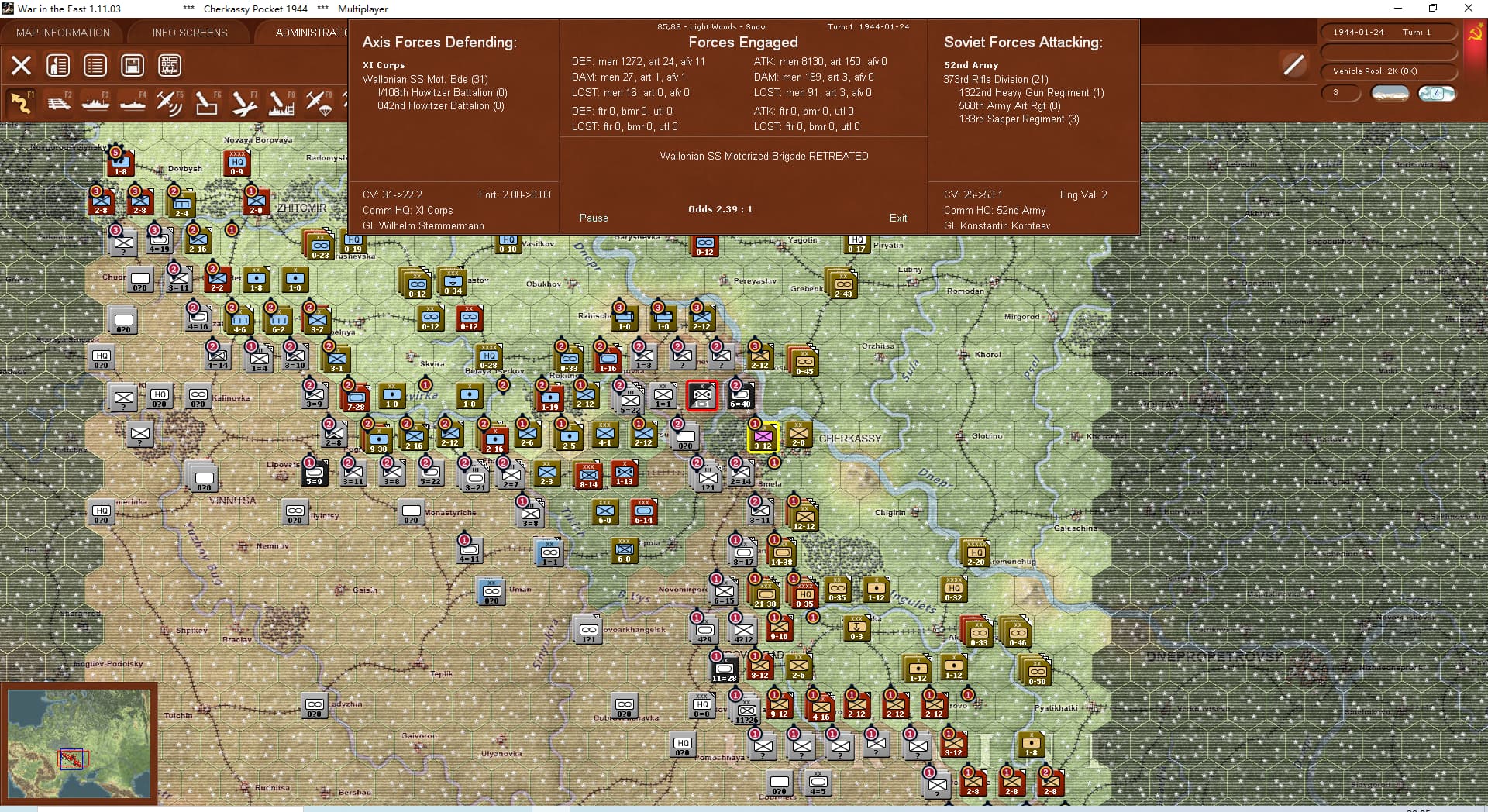Click the circle with slash icon
This screenshot has width=1488, height=812.
coord(1293,65)
